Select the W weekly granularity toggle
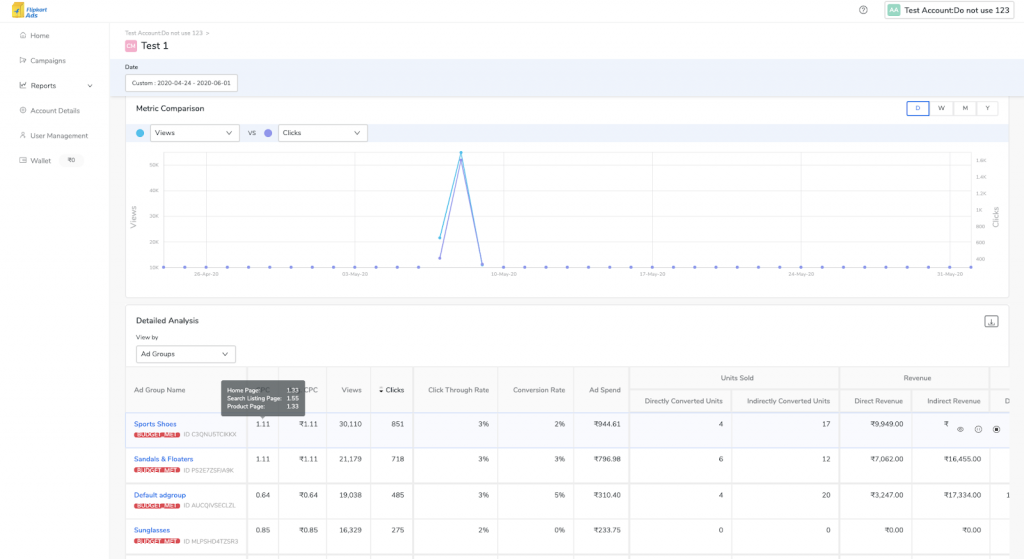This screenshot has width=1024, height=559. [941, 108]
